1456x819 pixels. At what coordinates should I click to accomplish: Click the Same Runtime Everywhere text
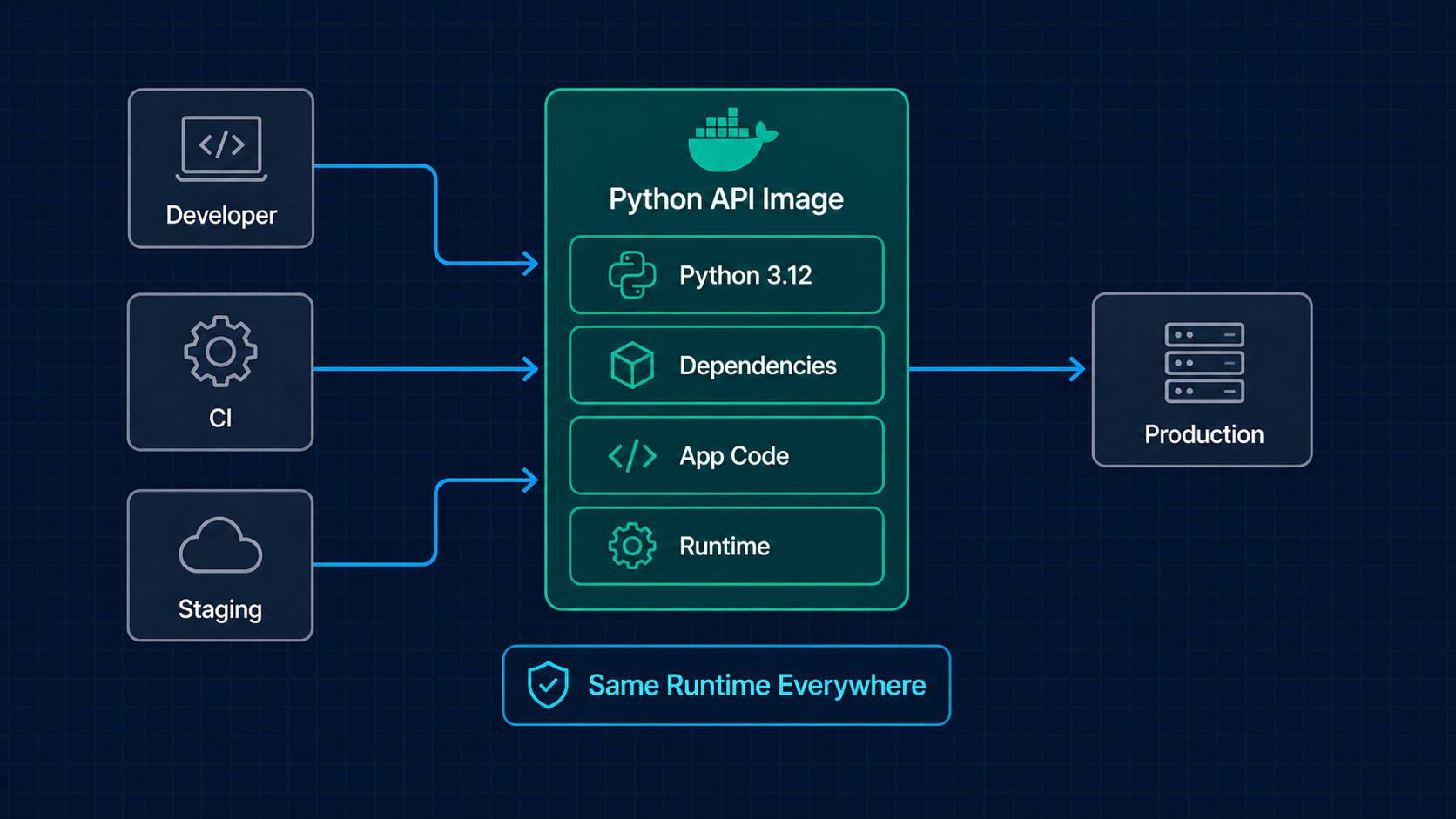click(757, 685)
